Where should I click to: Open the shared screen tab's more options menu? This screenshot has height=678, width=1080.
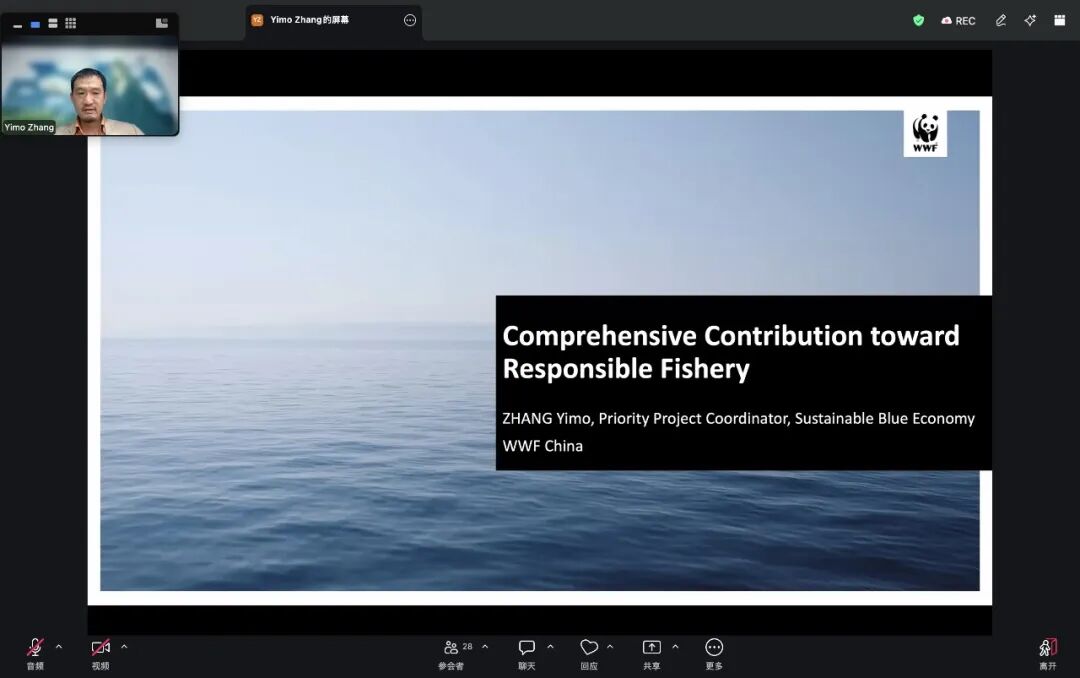[410, 21]
